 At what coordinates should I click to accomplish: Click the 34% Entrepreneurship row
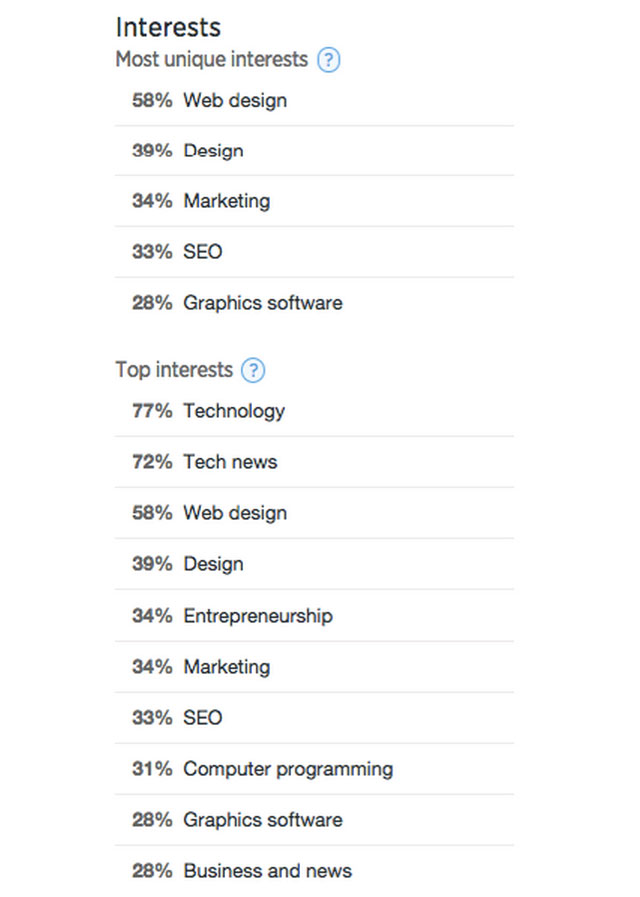pyautogui.click(x=257, y=616)
